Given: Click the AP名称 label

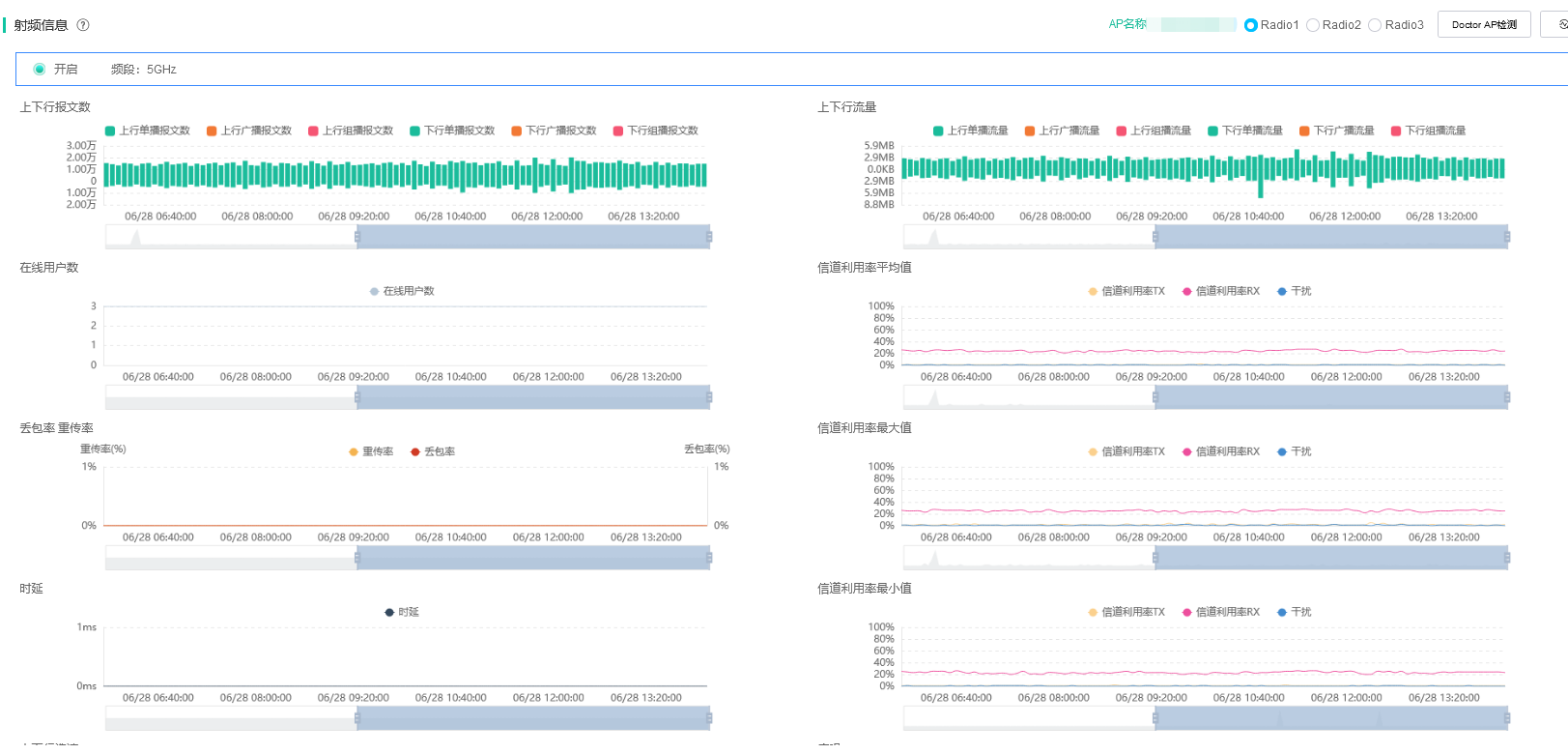Looking at the screenshot, I should pos(1127,24).
